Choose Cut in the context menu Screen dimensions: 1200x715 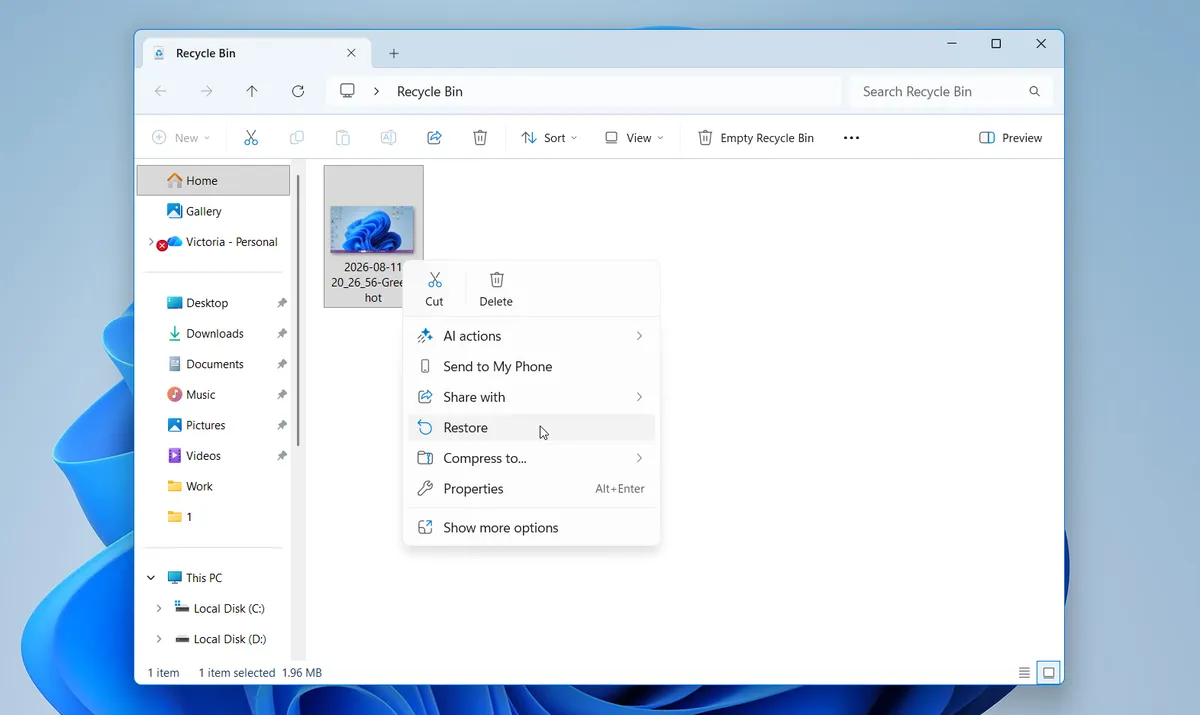click(x=434, y=289)
